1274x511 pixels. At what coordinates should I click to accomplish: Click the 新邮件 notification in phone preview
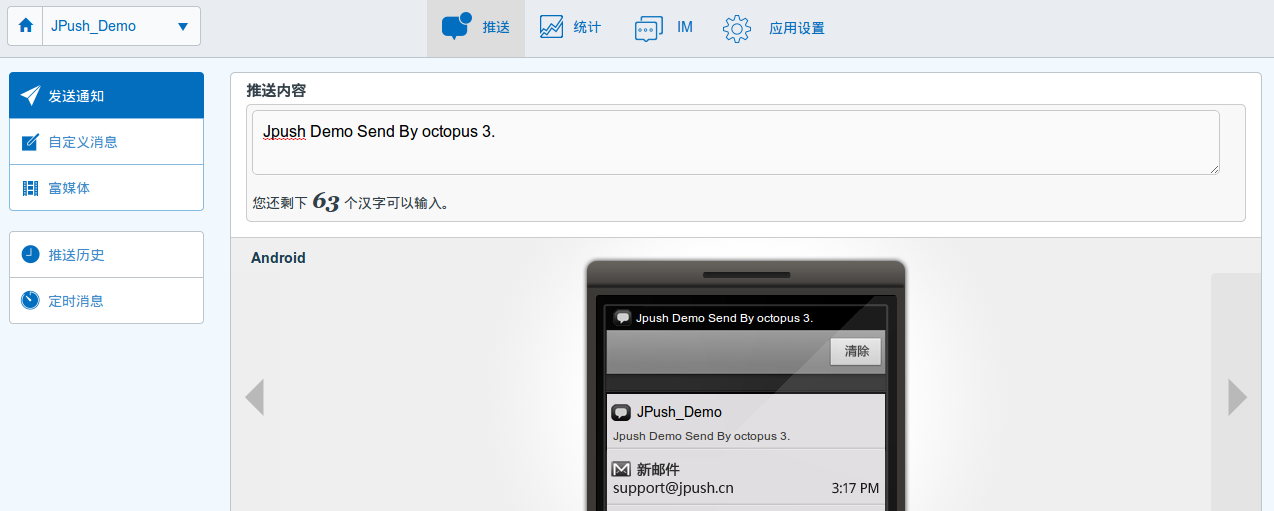[x=746, y=477]
